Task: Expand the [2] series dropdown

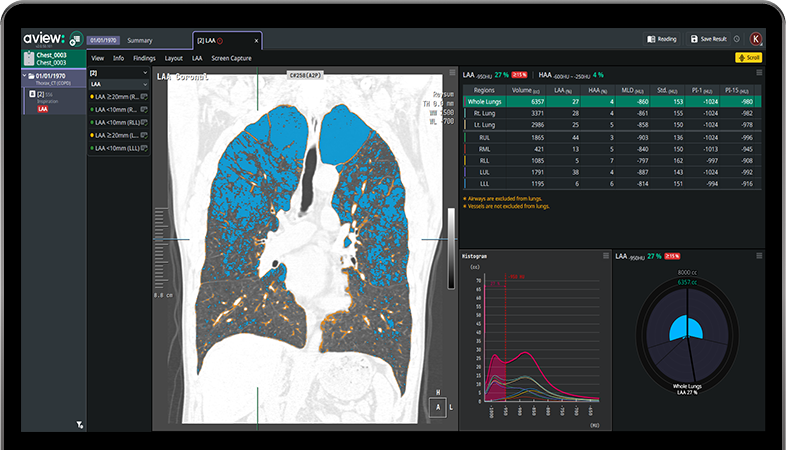Action: coord(145,73)
